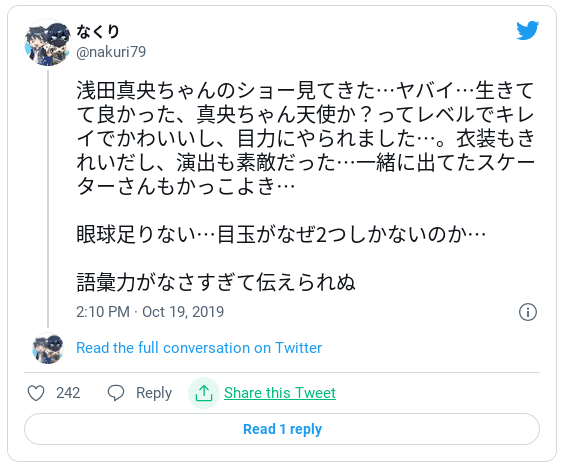This screenshot has height=465, width=563.
Task: Open the なくり display name
Action: click(98, 31)
